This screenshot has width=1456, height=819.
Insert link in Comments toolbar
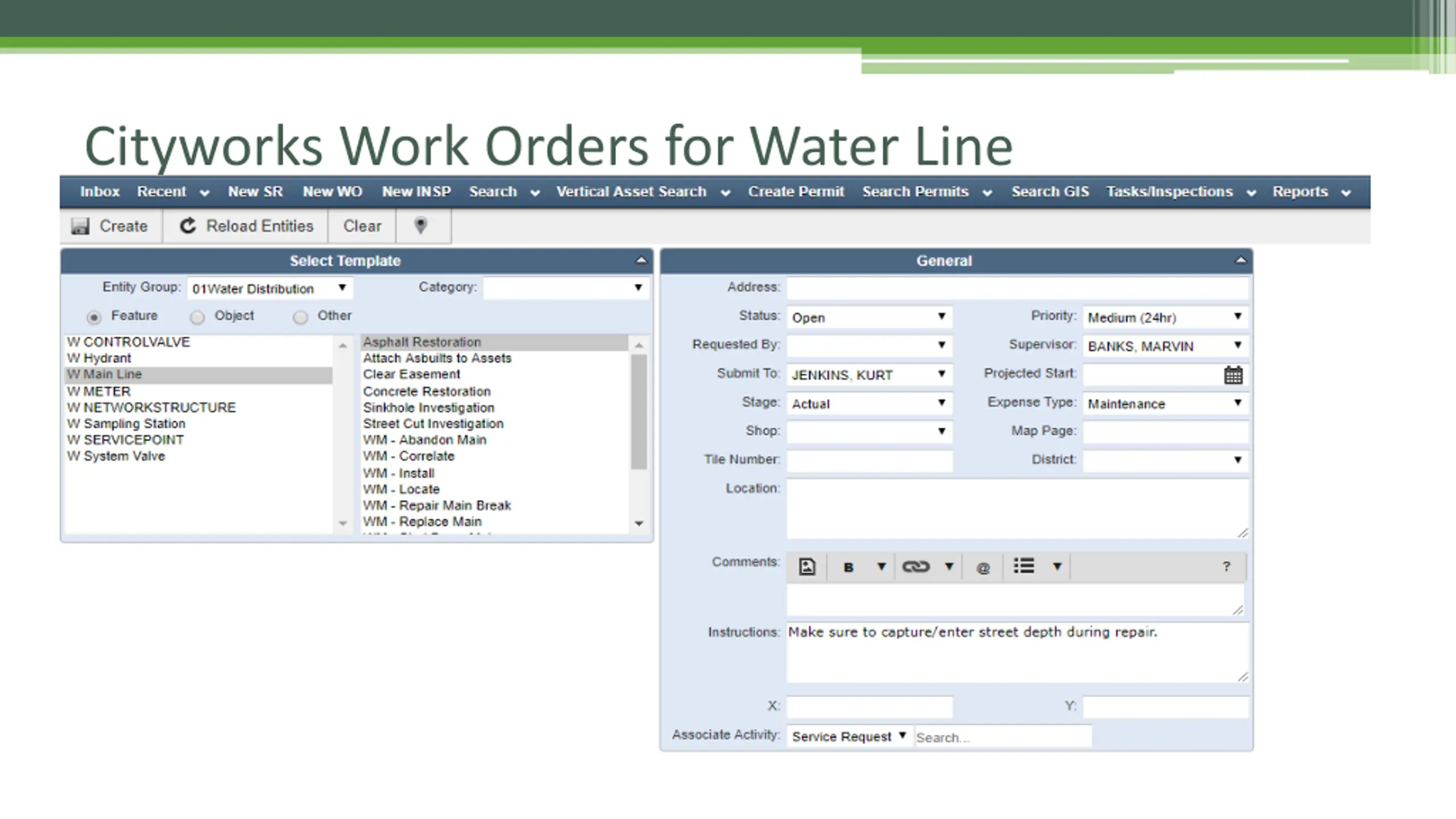point(916,566)
